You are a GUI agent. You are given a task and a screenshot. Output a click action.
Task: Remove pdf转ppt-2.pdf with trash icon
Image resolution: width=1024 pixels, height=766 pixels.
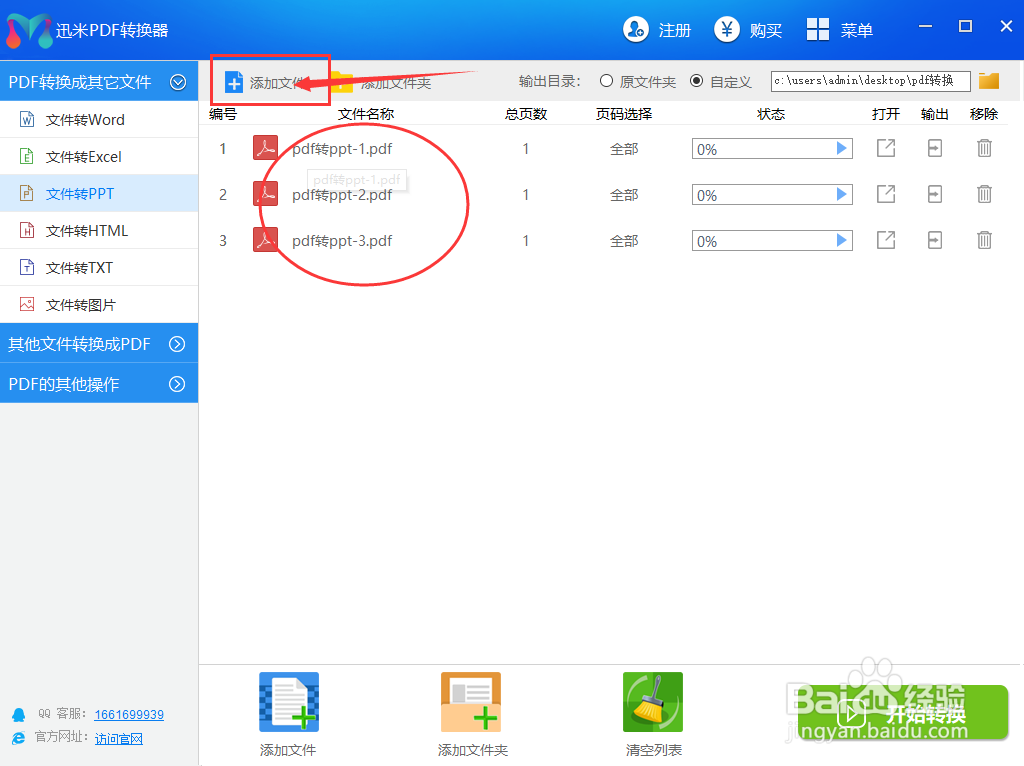tap(984, 194)
